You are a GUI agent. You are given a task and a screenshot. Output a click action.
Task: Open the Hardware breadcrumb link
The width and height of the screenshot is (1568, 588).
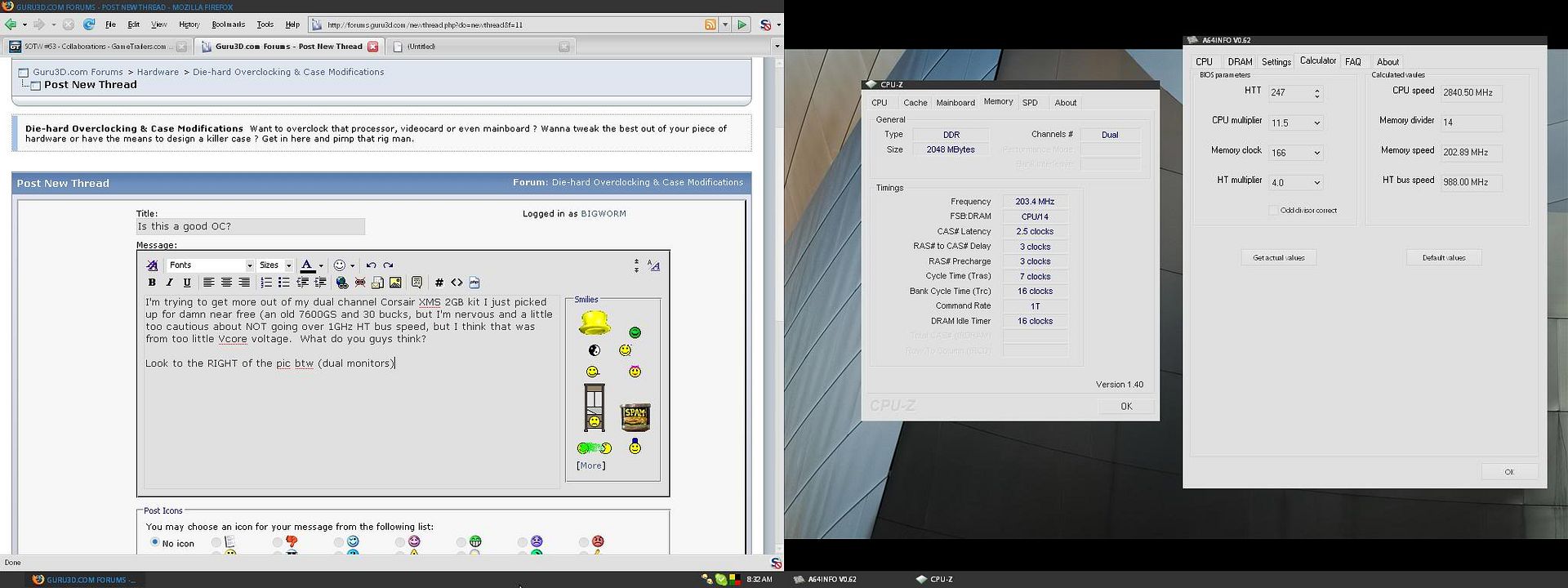pyautogui.click(x=158, y=72)
